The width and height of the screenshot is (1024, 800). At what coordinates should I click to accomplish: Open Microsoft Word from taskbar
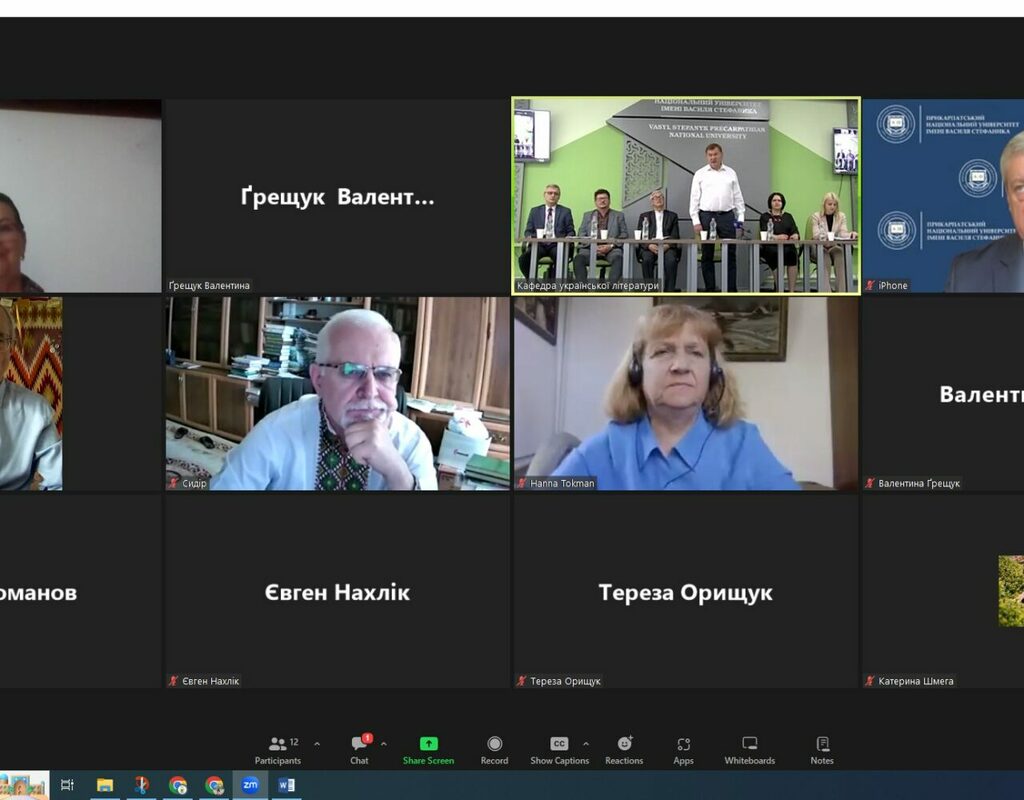(x=286, y=785)
